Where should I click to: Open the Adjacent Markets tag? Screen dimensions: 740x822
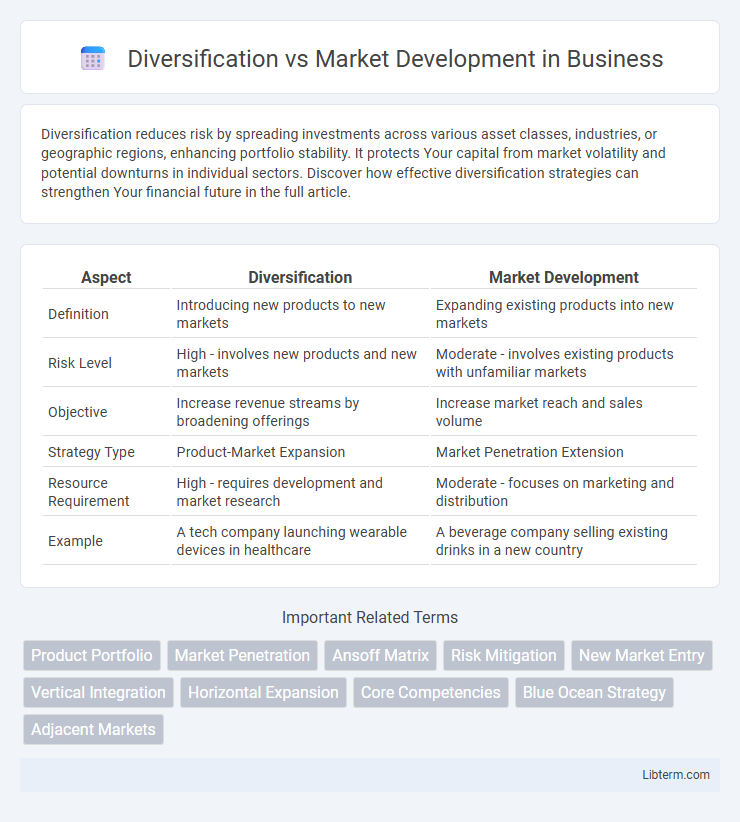coord(93,729)
